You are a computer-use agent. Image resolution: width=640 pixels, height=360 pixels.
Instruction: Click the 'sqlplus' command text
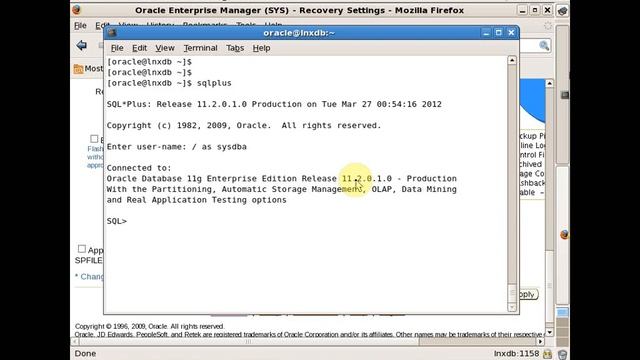click(214, 83)
